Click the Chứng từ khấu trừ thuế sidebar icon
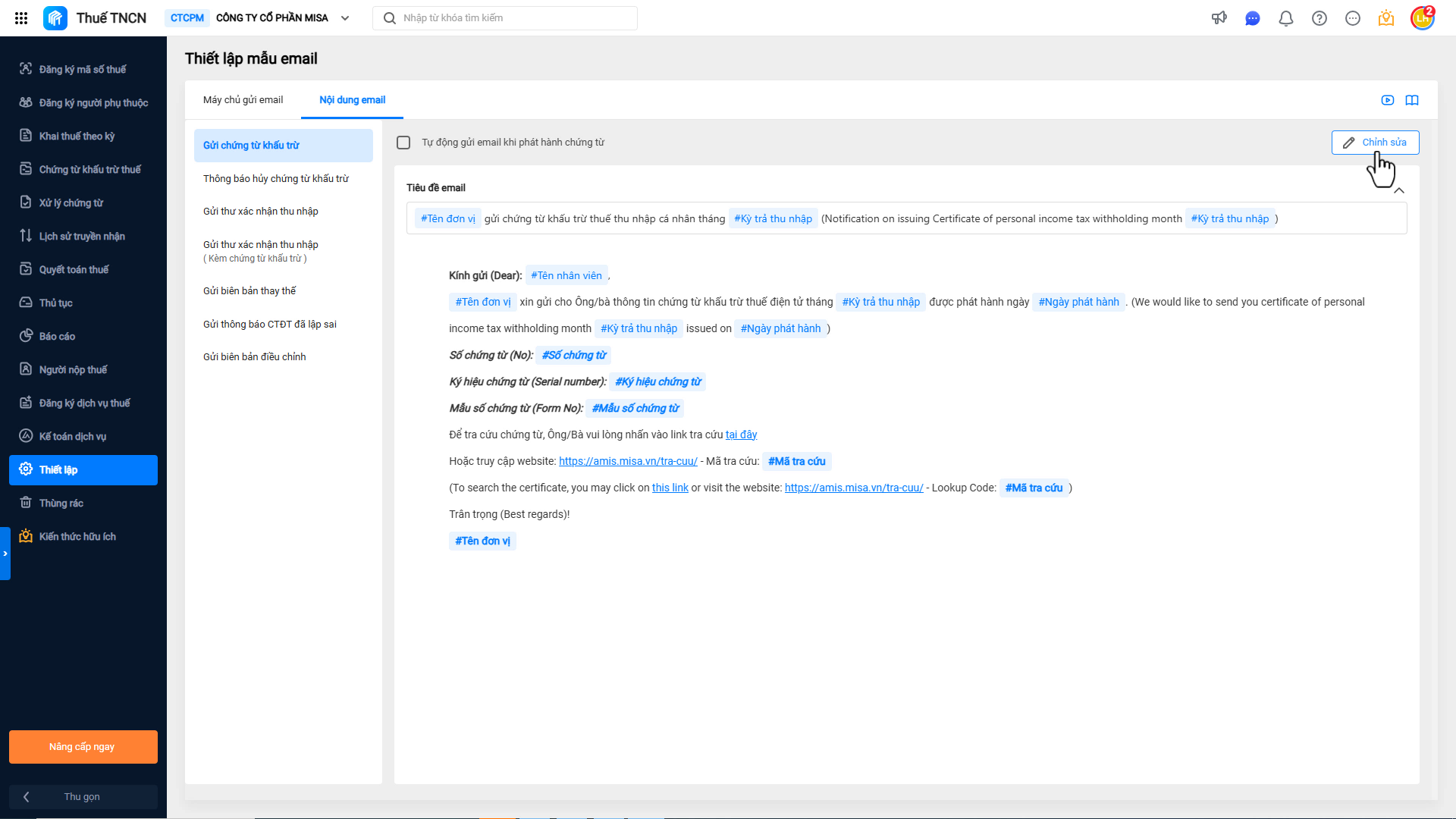 pos(26,169)
